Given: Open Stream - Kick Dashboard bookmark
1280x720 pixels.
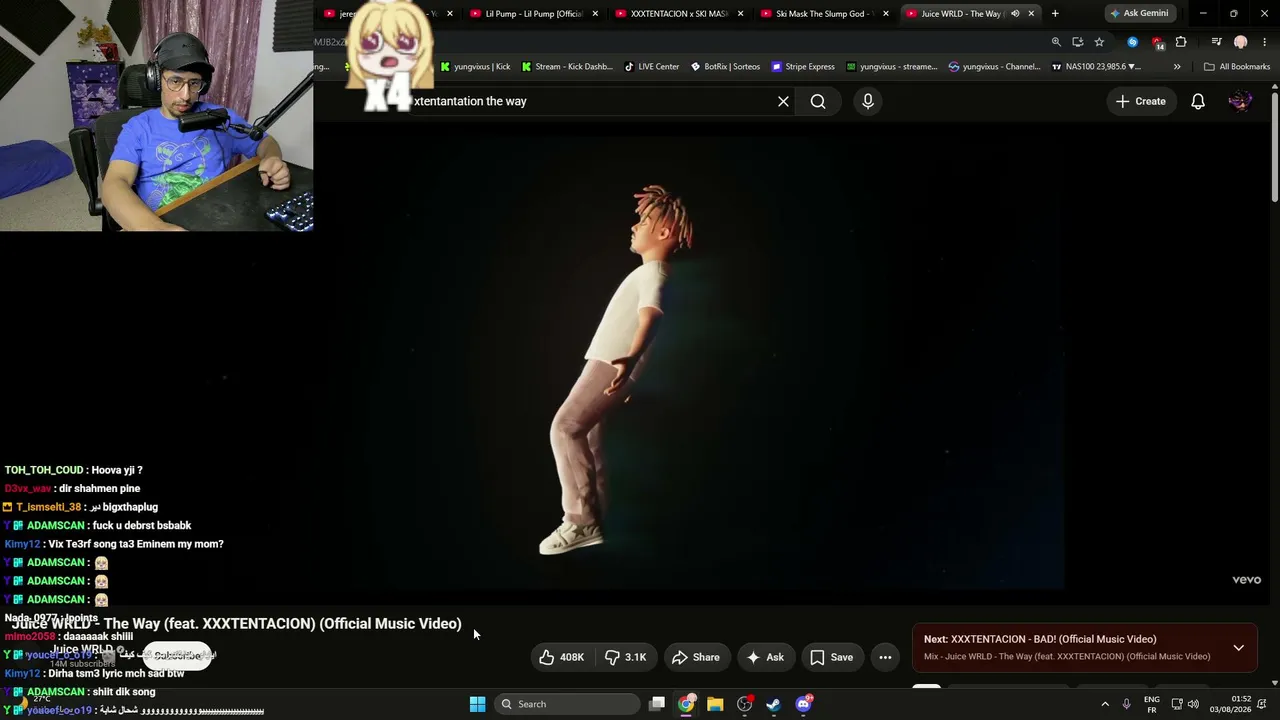Looking at the screenshot, I should (567, 67).
